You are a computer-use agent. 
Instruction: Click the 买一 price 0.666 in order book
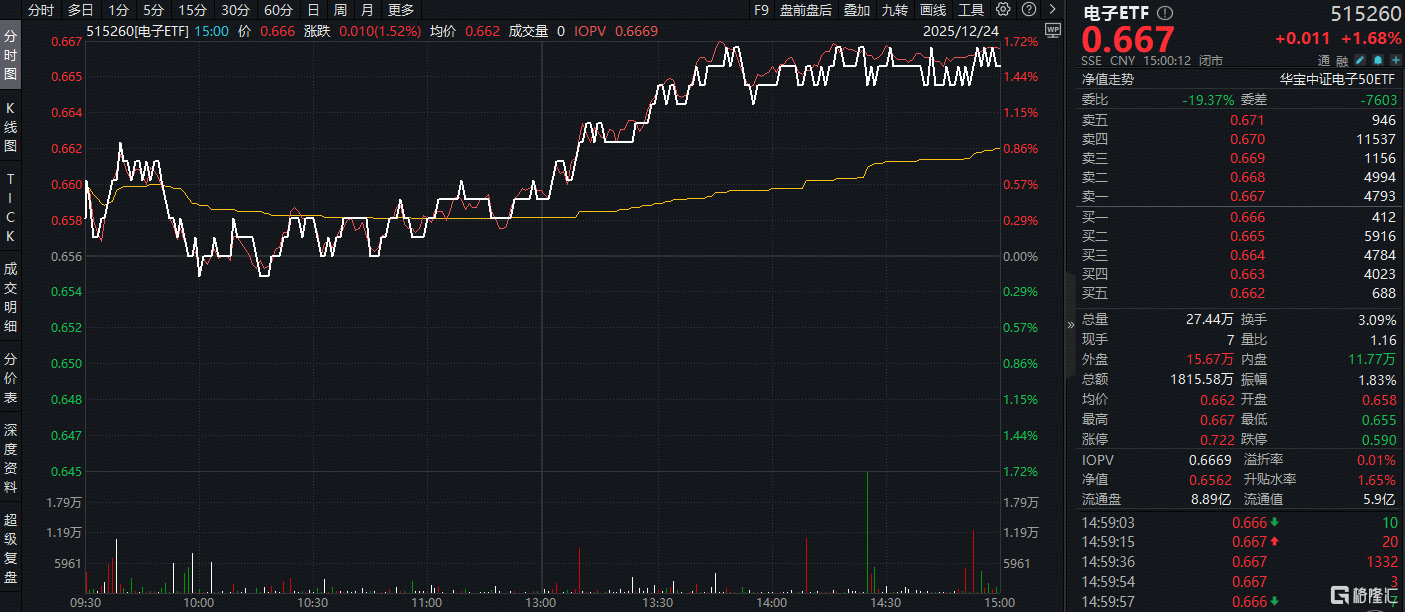(x=1247, y=217)
